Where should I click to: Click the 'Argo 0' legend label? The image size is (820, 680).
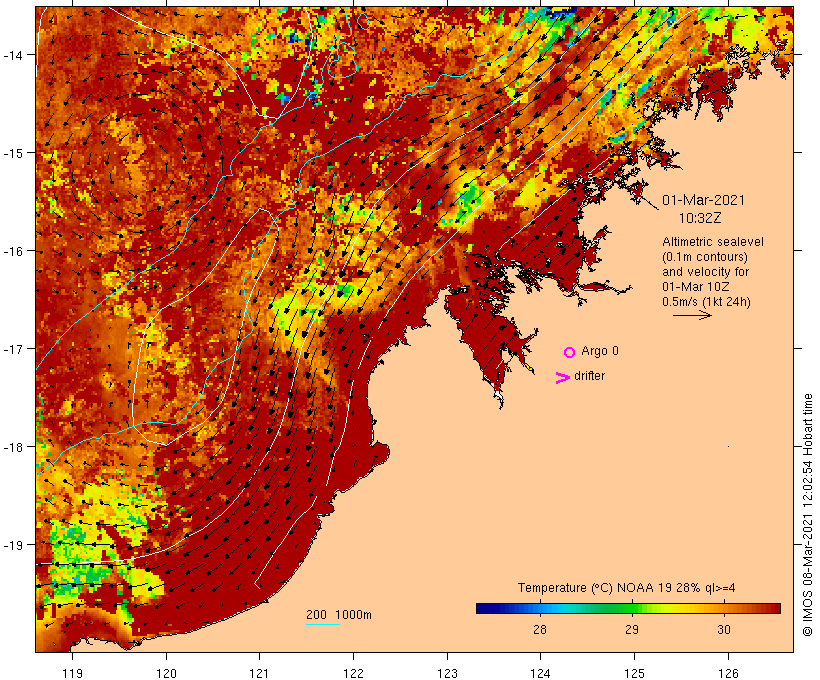[x=600, y=351]
